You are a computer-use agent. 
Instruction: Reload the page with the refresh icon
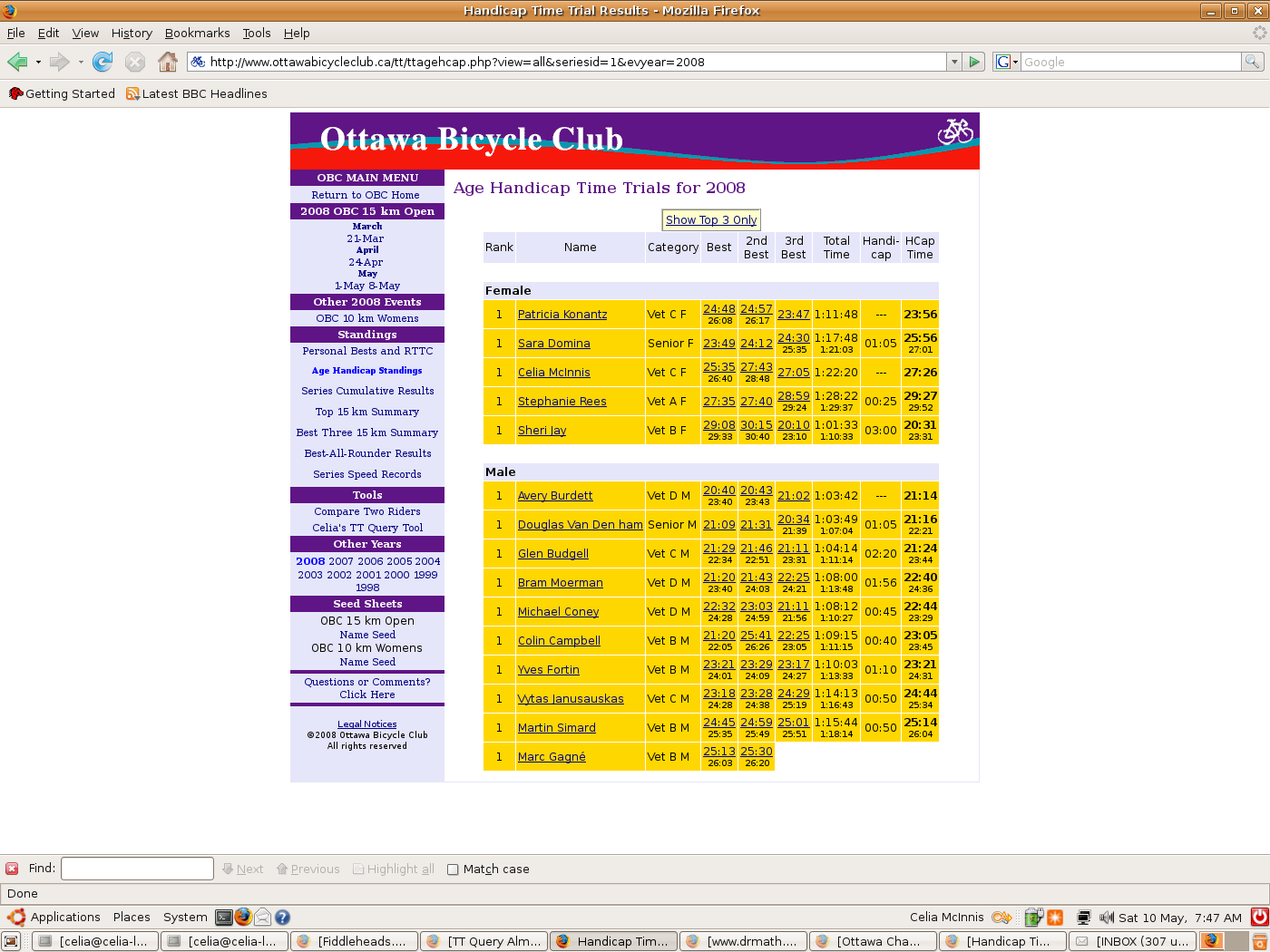103,62
